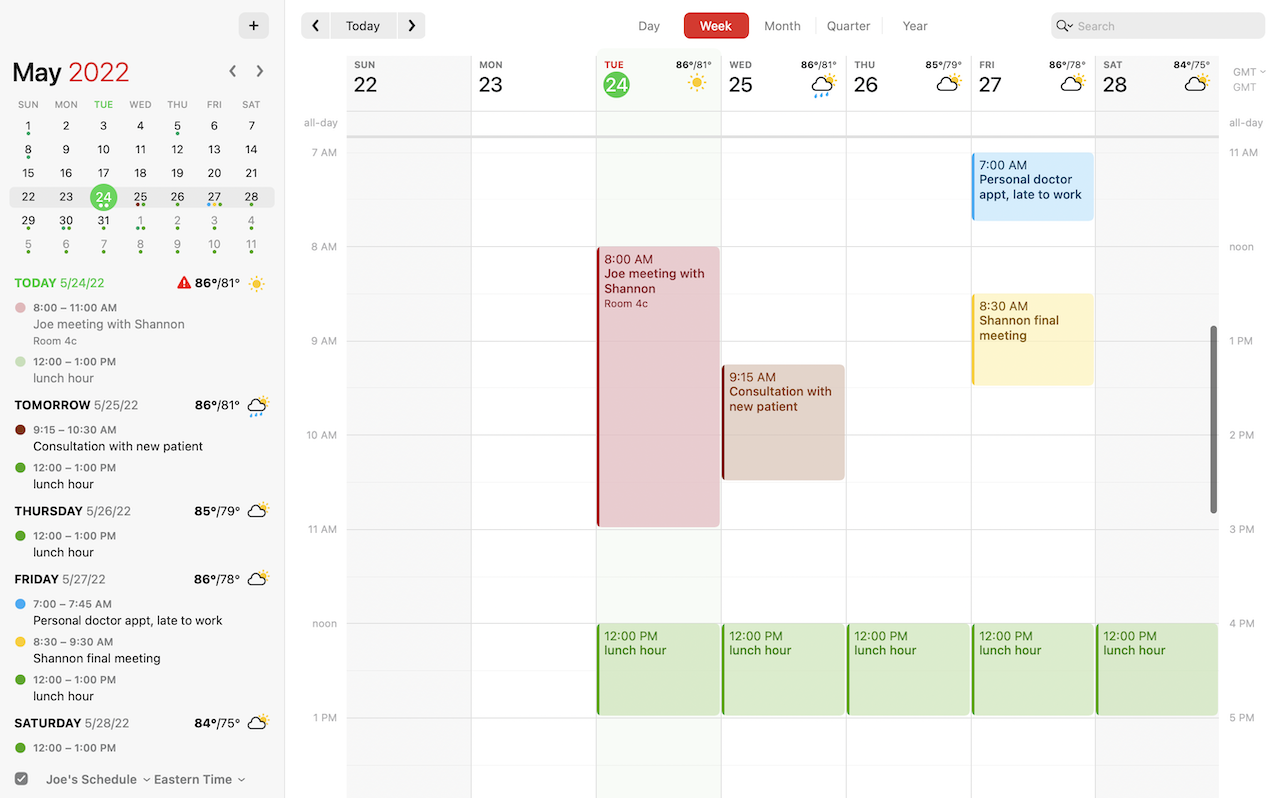1280x798 pixels.
Task: Open the Joe's Schedule calendar set dropdown
Action: click(x=98, y=779)
